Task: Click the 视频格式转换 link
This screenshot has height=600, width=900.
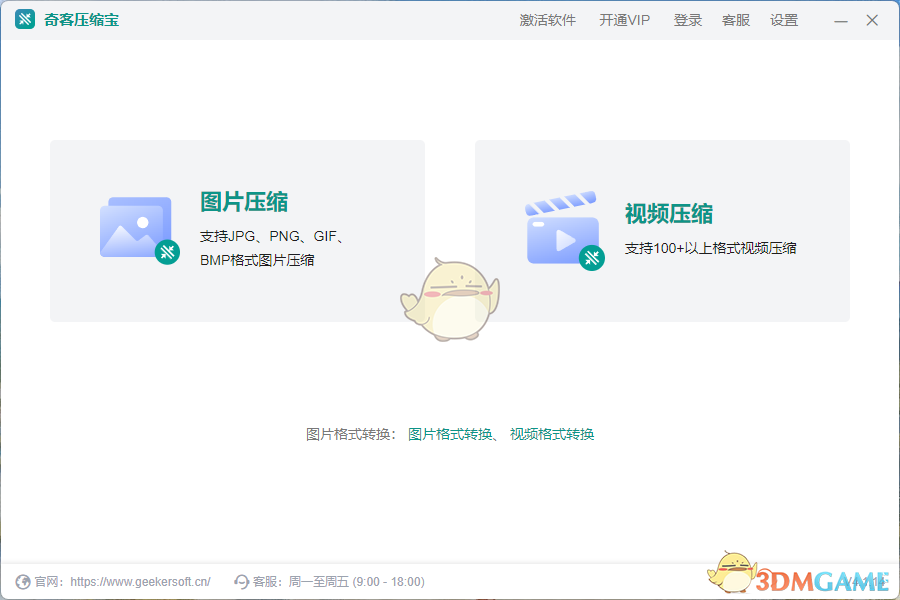Action: click(x=553, y=434)
